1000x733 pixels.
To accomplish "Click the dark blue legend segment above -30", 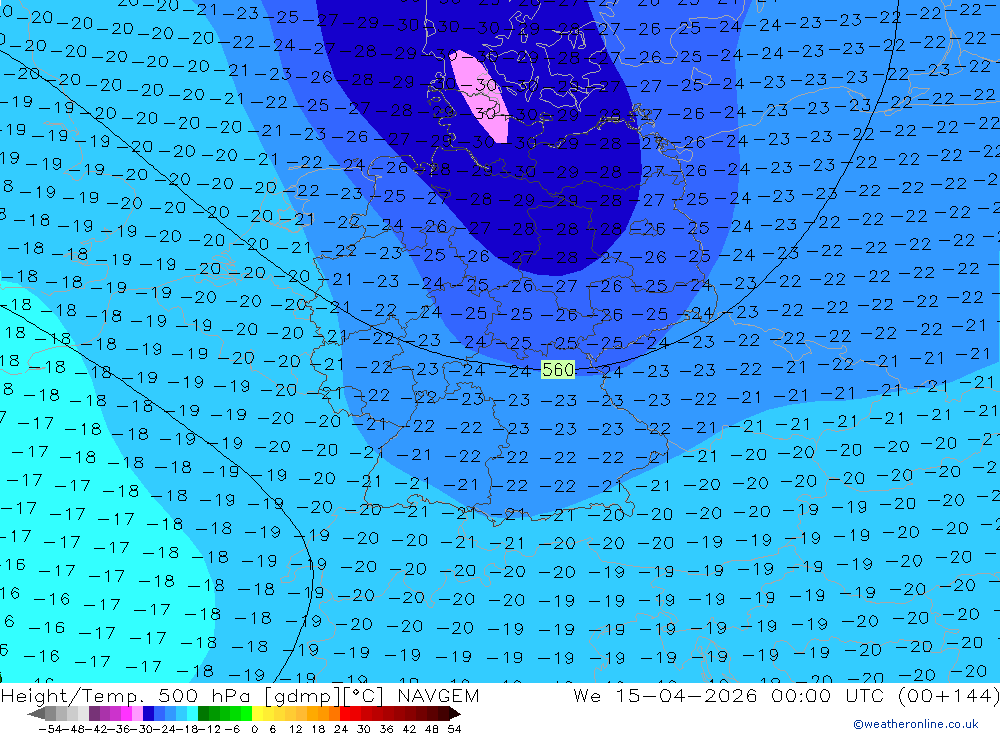I will click(x=148, y=714).
